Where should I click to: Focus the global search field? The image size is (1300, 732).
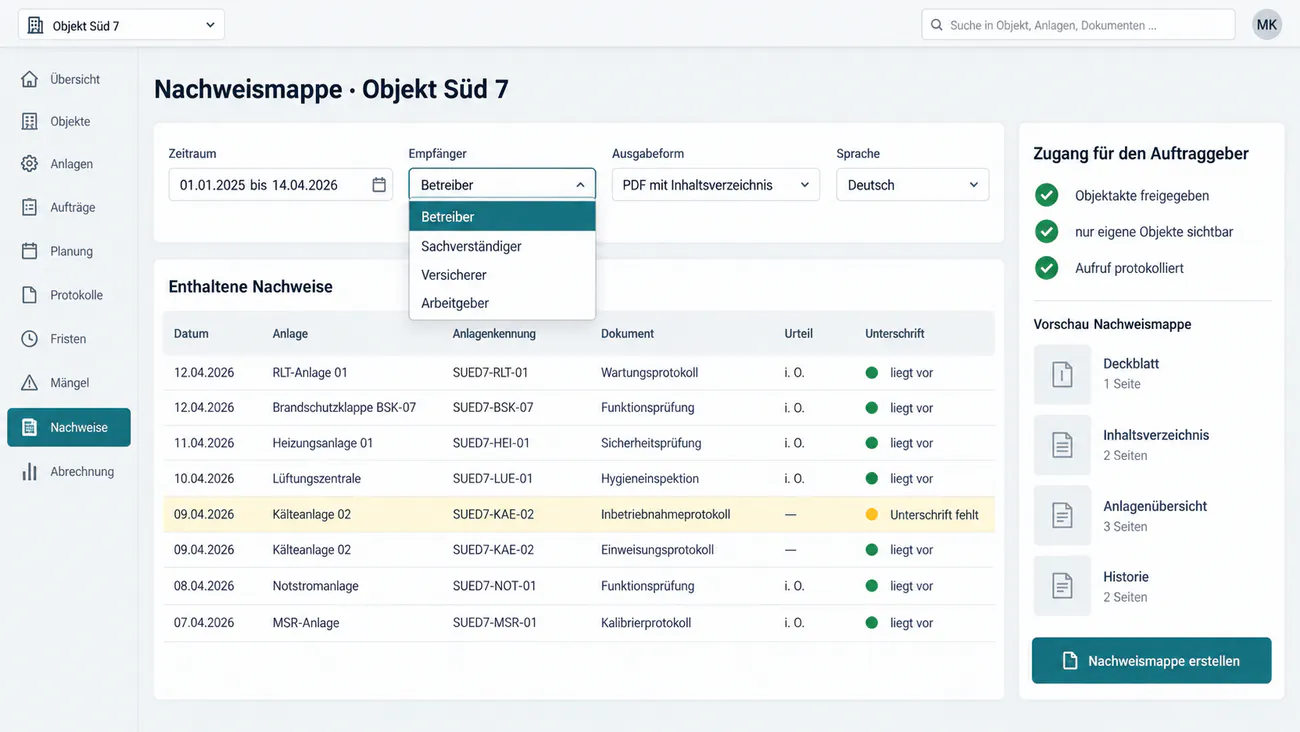tap(1078, 25)
